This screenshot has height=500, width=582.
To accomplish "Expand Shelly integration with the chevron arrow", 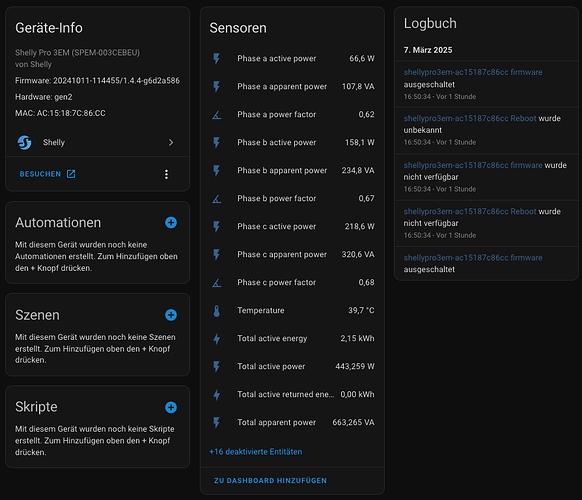I will coord(171,143).
